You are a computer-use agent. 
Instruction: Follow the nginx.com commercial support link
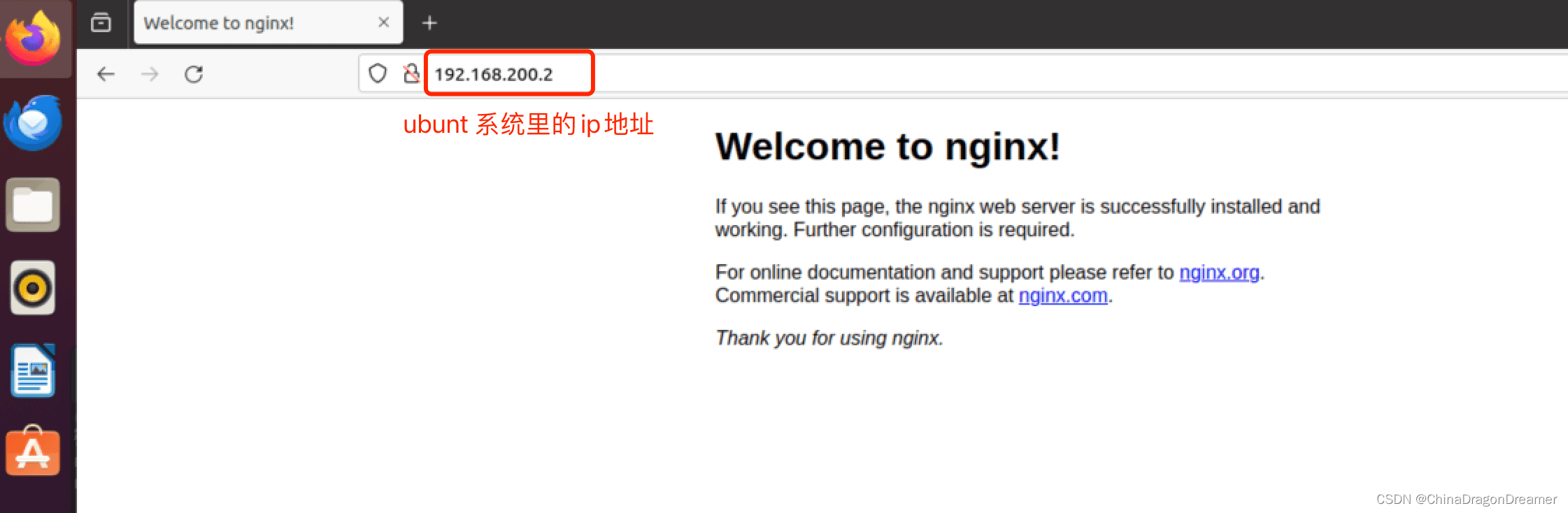point(1063,296)
